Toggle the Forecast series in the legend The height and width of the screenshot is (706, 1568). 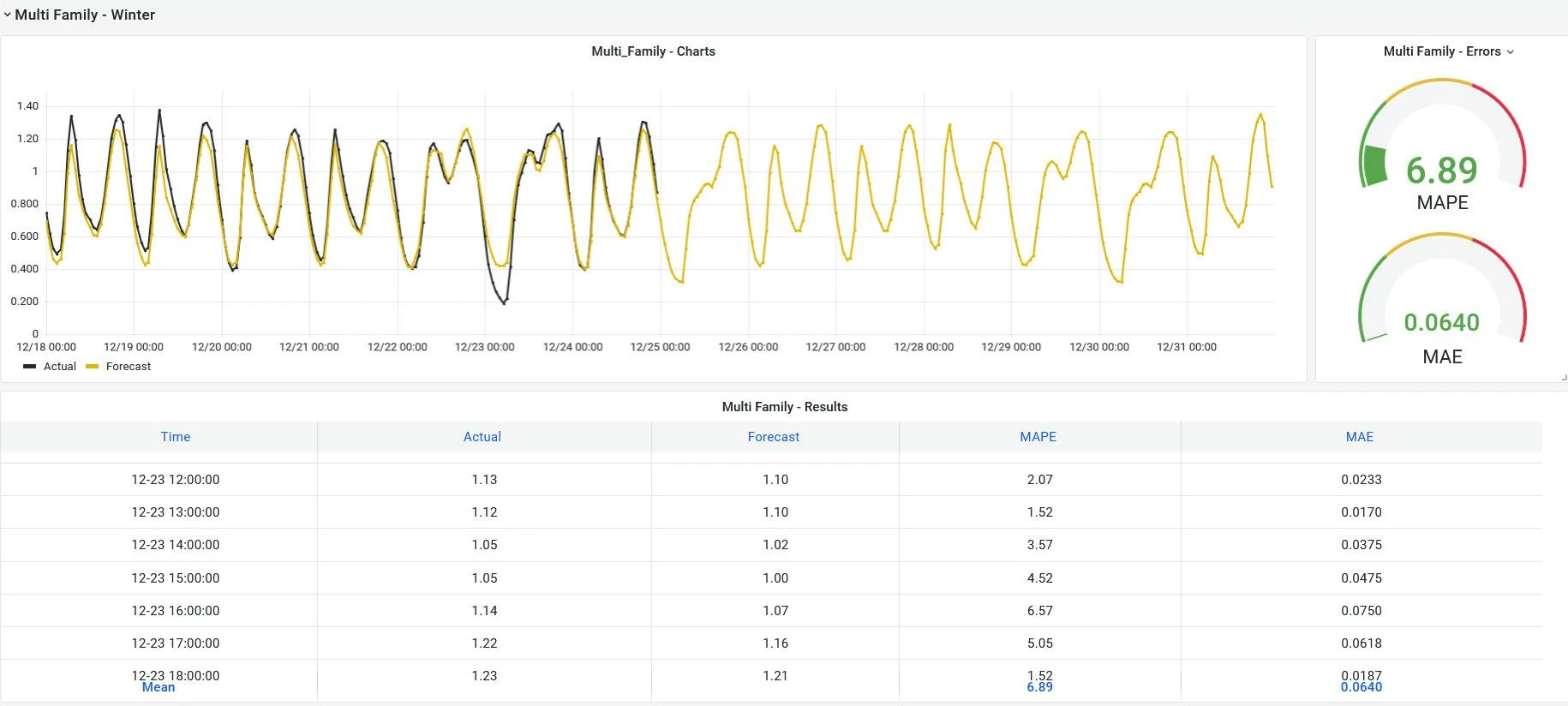129,367
